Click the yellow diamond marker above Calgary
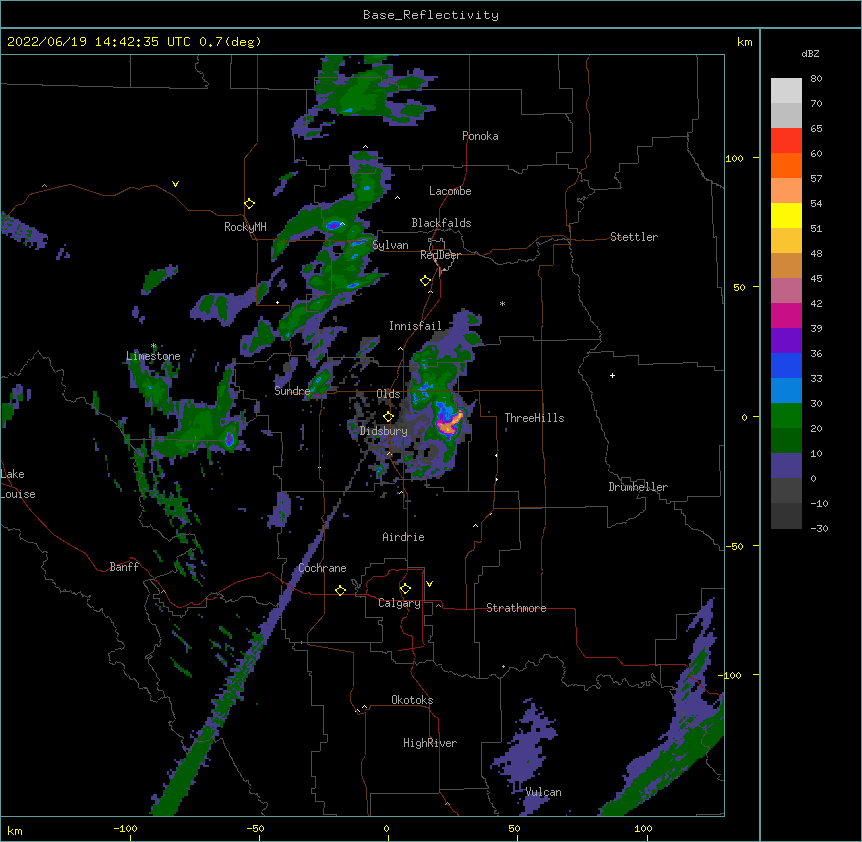 coord(405,589)
